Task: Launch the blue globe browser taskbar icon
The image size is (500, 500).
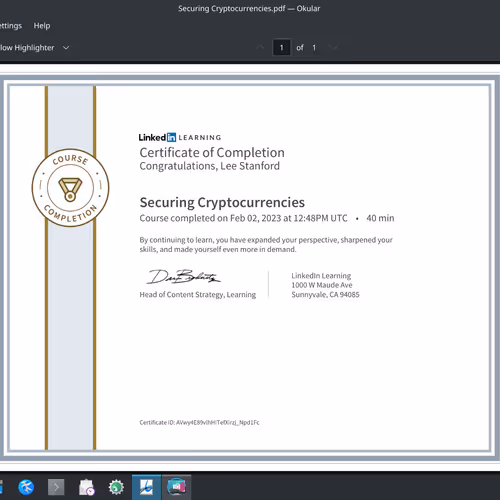Action: click(26, 487)
